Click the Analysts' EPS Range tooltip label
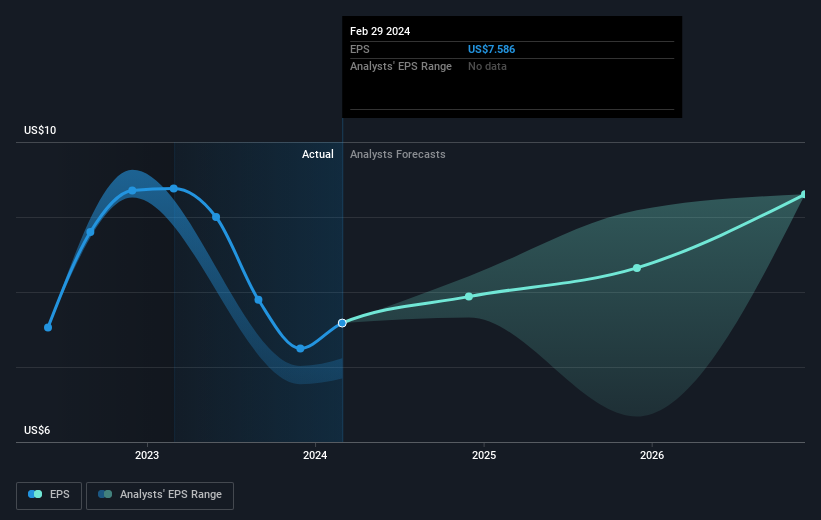Image resolution: width=821 pixels, height=520 pixels. [401, 67]
